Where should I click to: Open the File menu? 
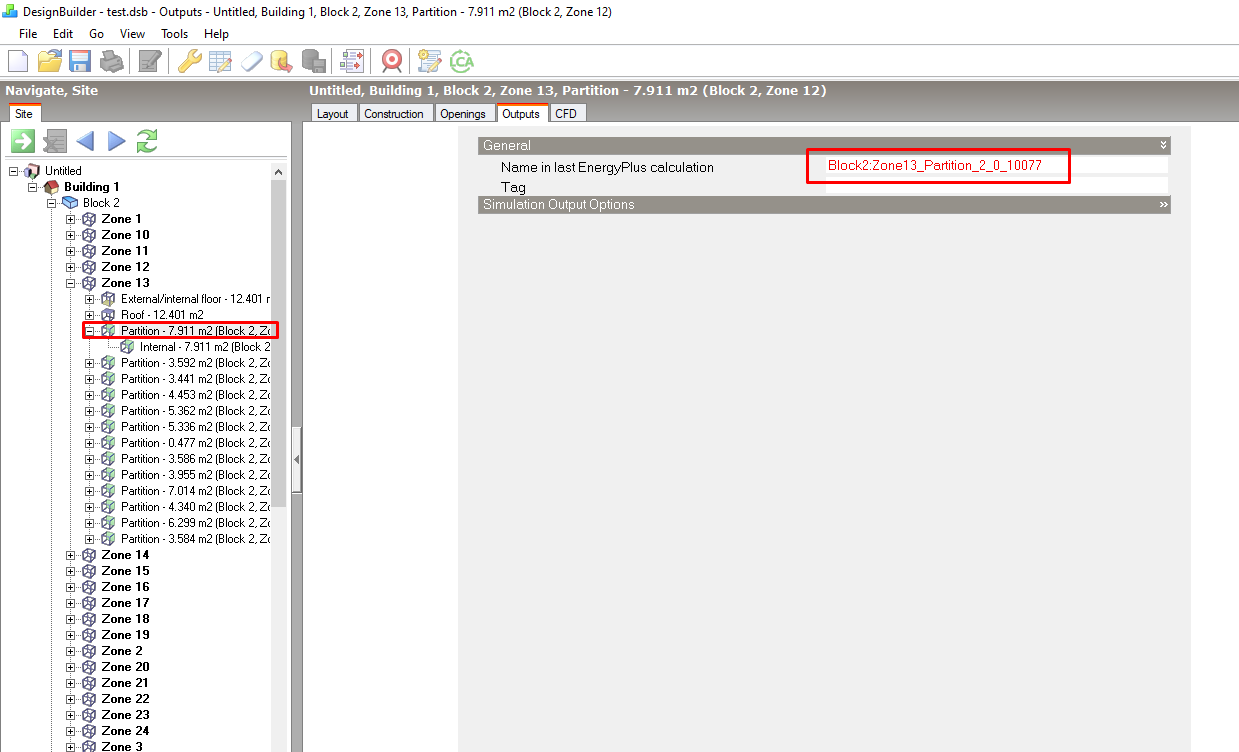[29, 33]
